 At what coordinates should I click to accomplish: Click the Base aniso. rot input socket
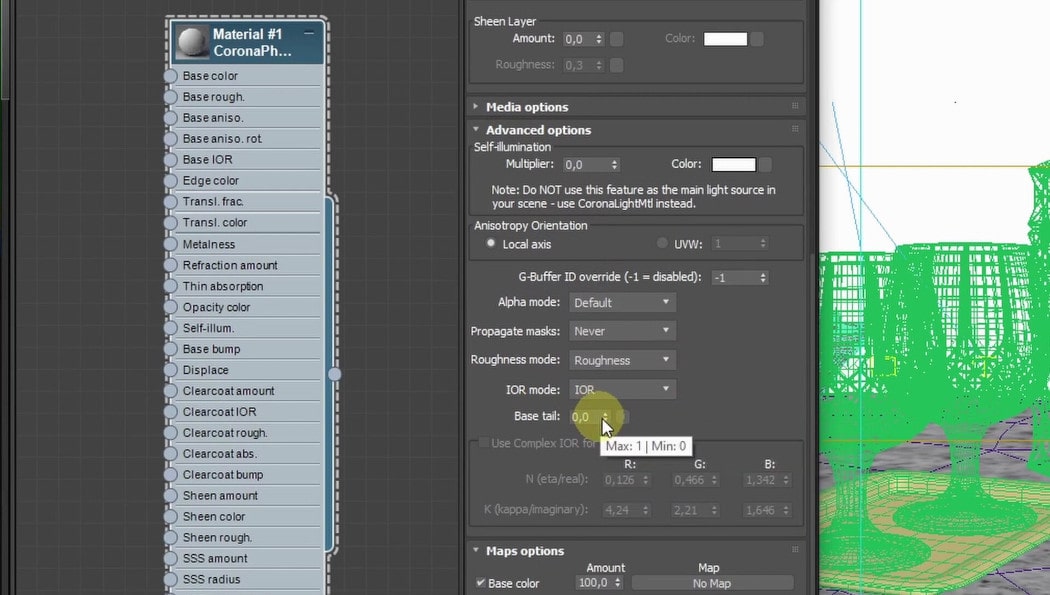pyautogui.click(x=170, y=139)
